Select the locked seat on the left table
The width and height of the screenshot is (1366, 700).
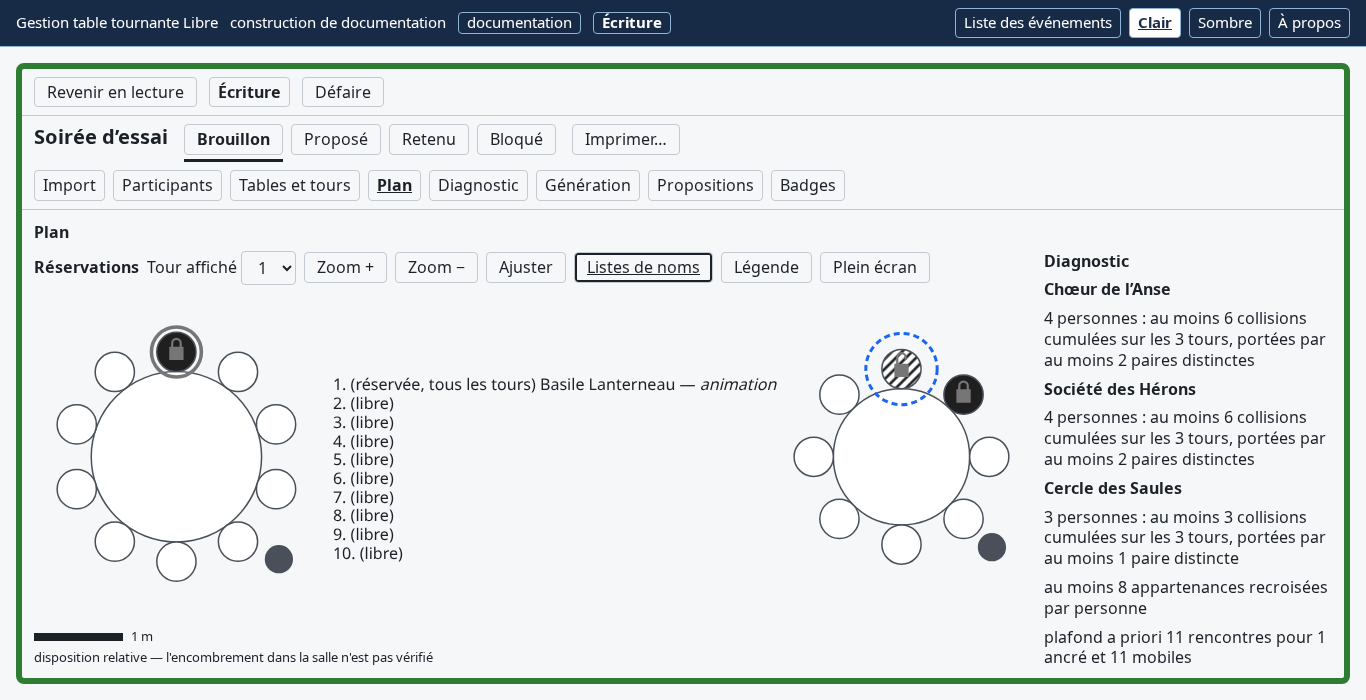click(176, 352)
